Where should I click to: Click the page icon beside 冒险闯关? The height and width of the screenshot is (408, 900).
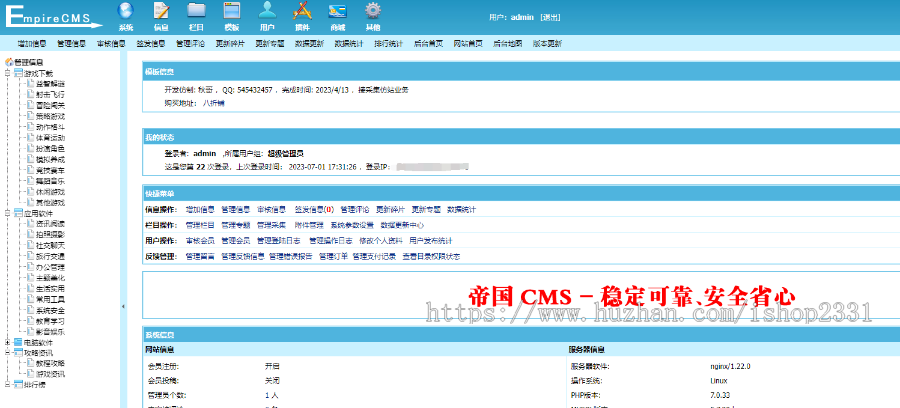[30, 105]
